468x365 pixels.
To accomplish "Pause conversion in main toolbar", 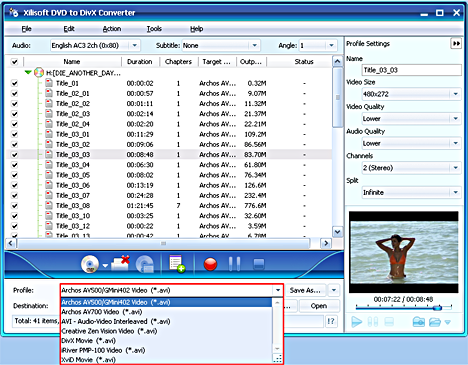I will coord(234,264).
